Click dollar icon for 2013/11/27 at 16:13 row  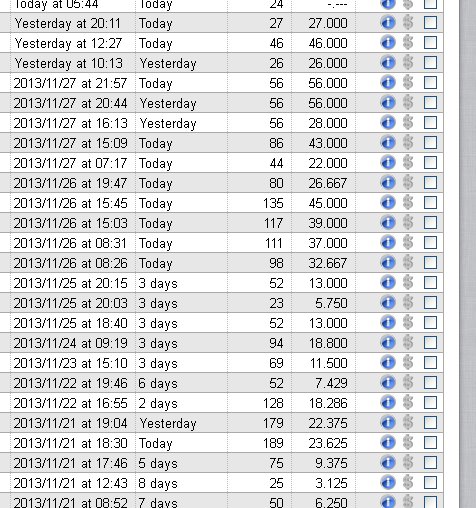coord(408,122)
